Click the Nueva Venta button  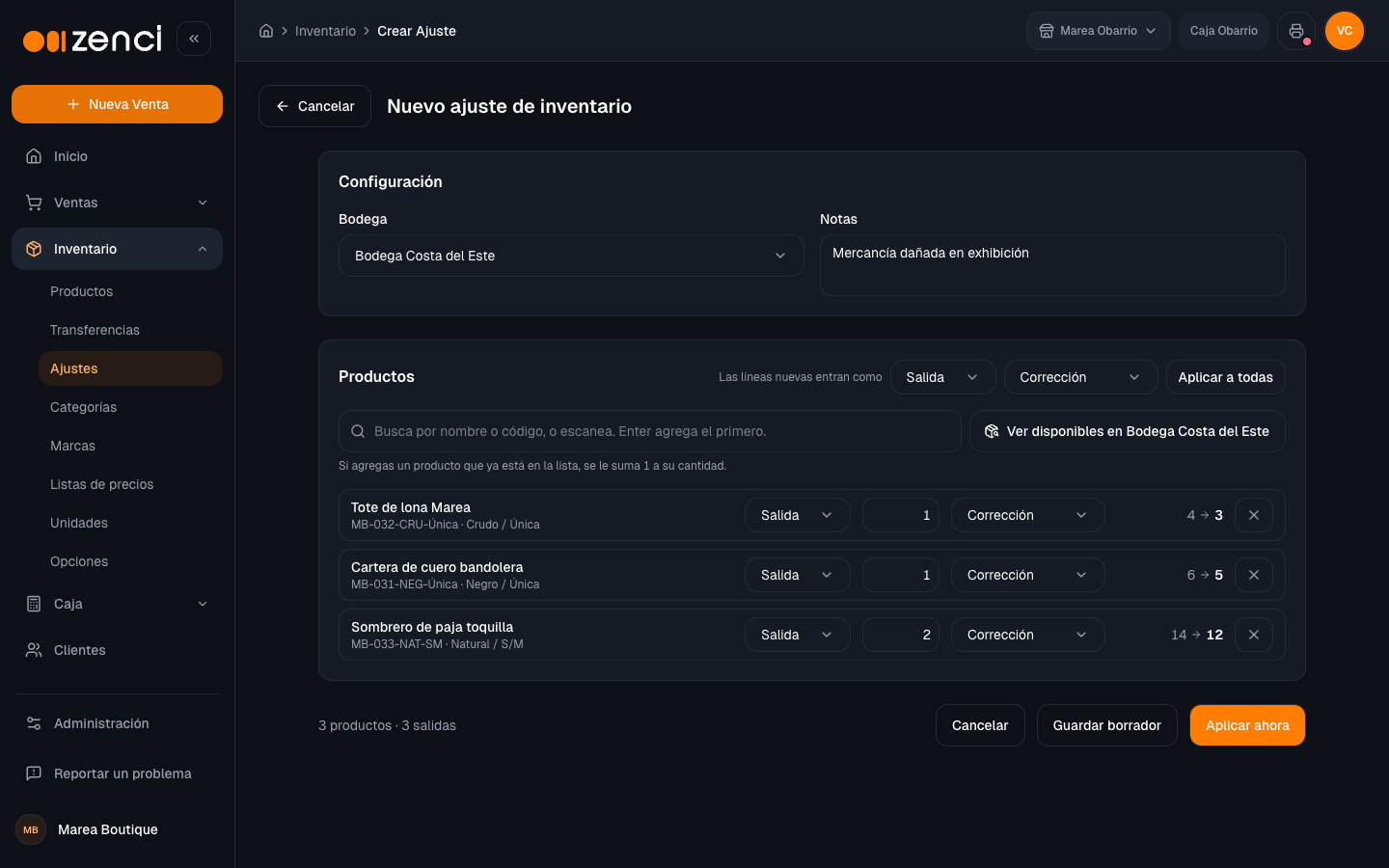tap(117, 104)
